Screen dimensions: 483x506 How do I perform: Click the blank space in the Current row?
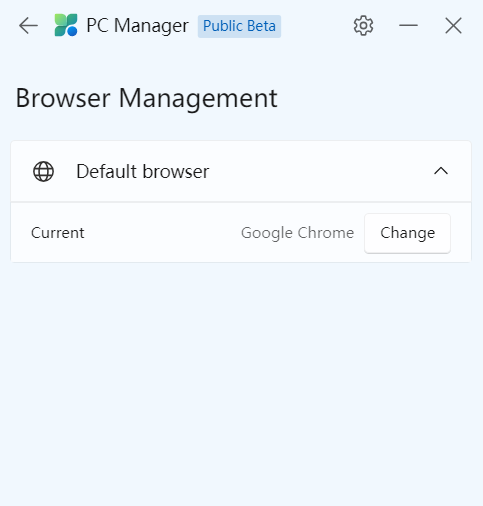coord(163,233)
